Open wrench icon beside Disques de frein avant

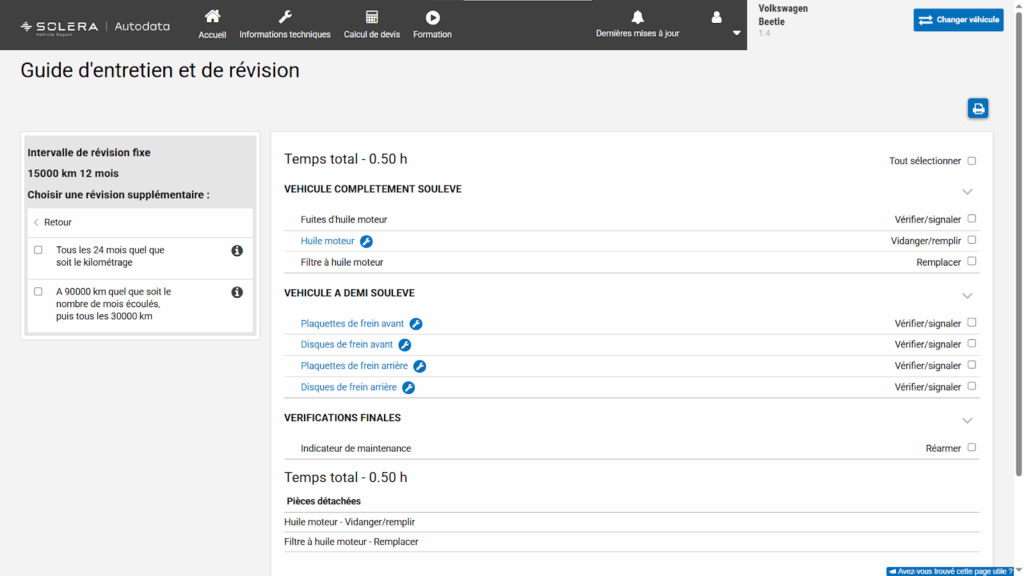click(x=405, y=345)
